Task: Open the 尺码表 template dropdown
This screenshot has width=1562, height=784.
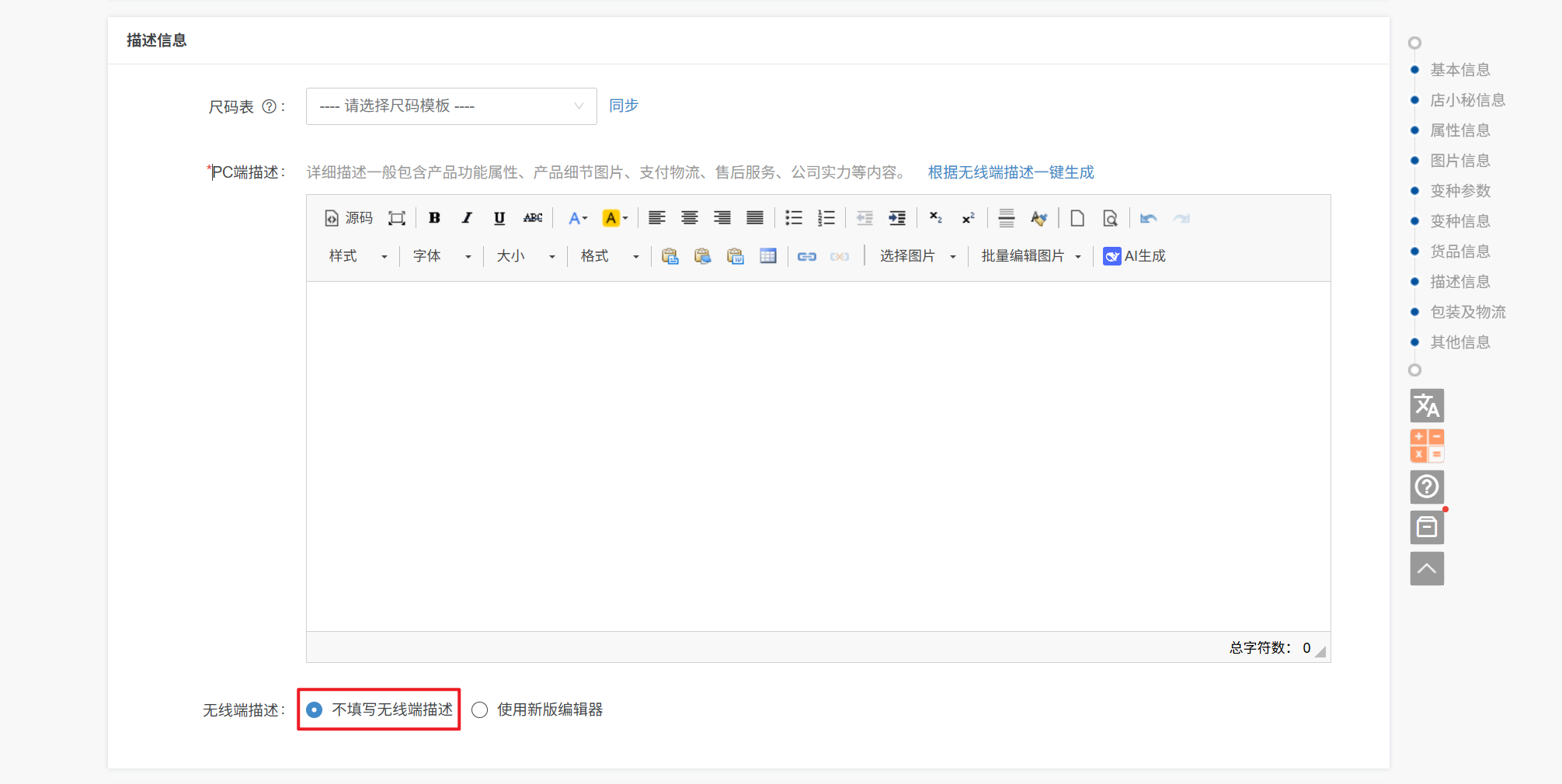Action: tap(451, 106)
